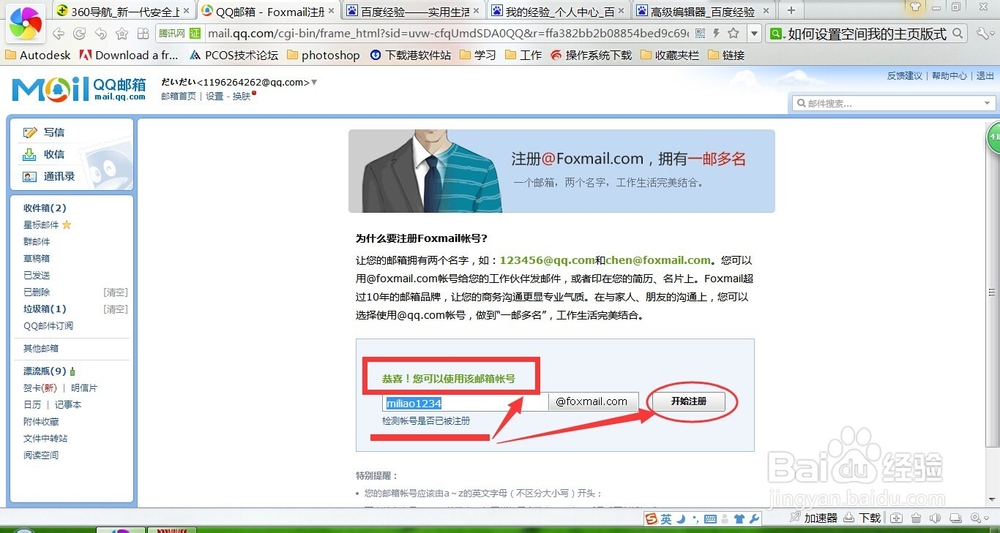Click the 加速器 accelerator in the status bar
1000x533 pixels.
(814, 518)
